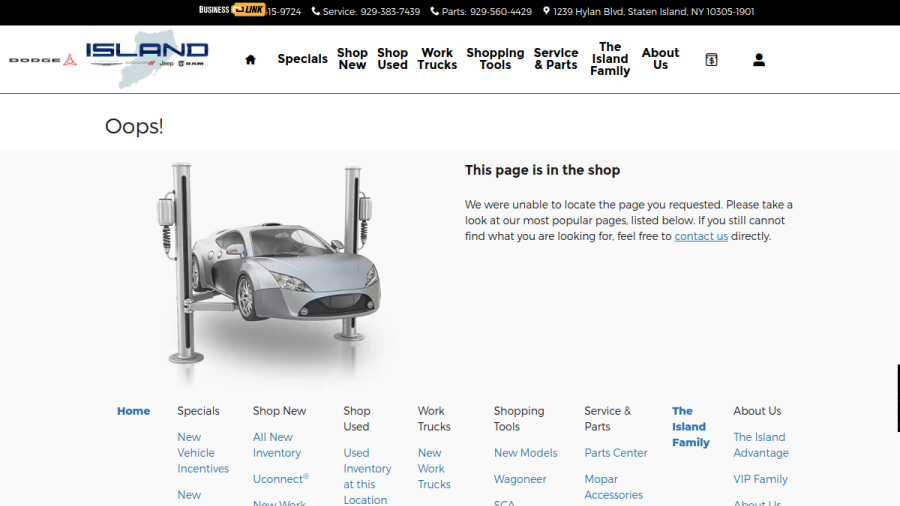Image resolution: width=900 pixels, height=506 pixels.
Task: Click the Home sitemap link
Action: click(x=133, y=411)
